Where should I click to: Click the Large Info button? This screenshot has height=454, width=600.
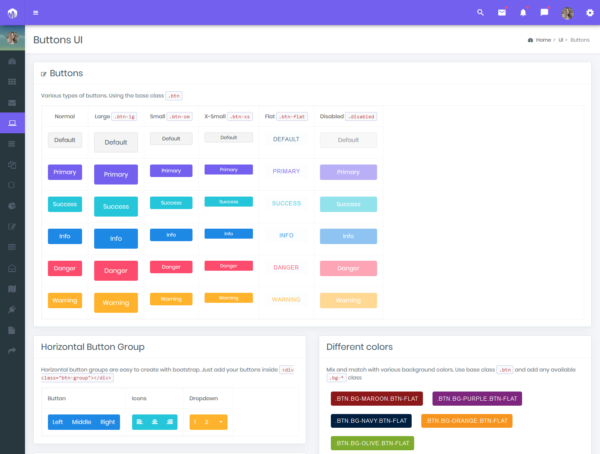[x=116, y=238]
